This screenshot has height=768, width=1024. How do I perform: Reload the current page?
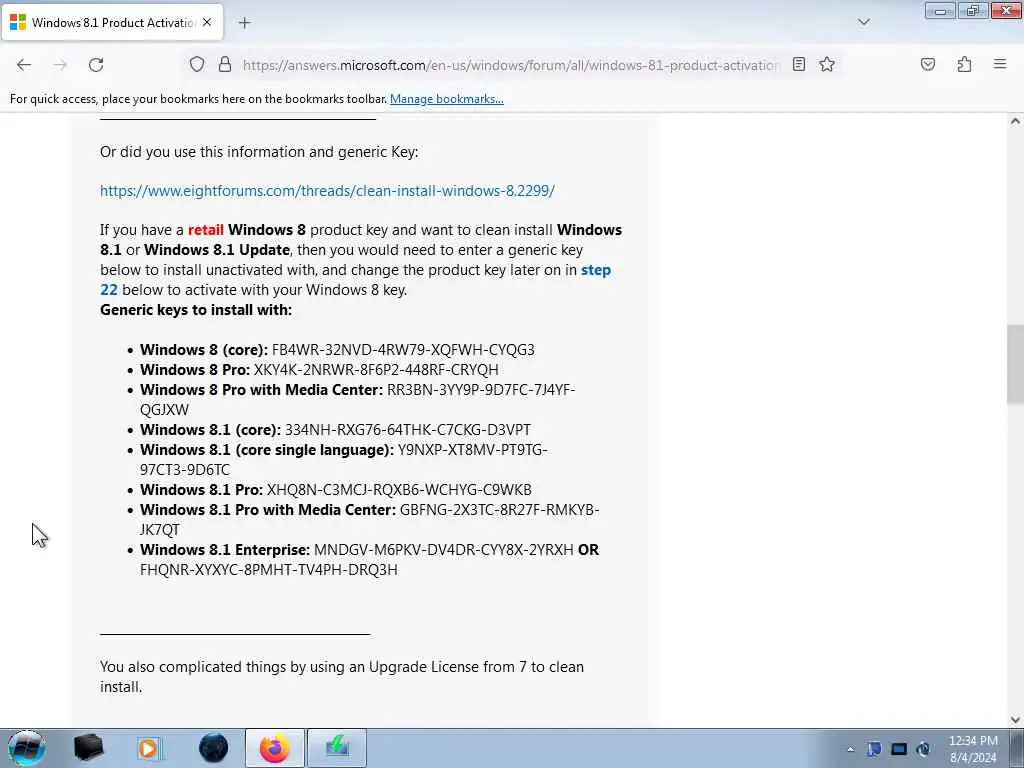coord(96,65)
